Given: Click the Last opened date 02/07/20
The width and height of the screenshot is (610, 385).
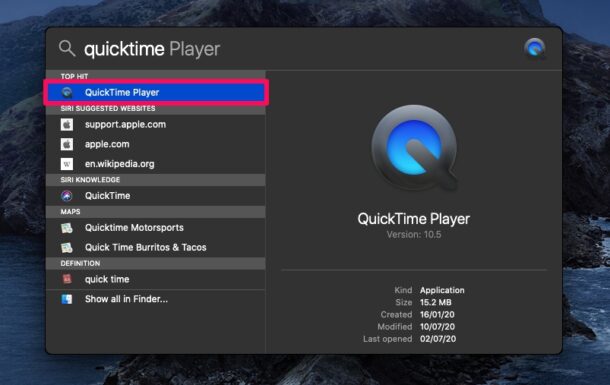Looking at the screenshot, I should click(x=438, y=339).
